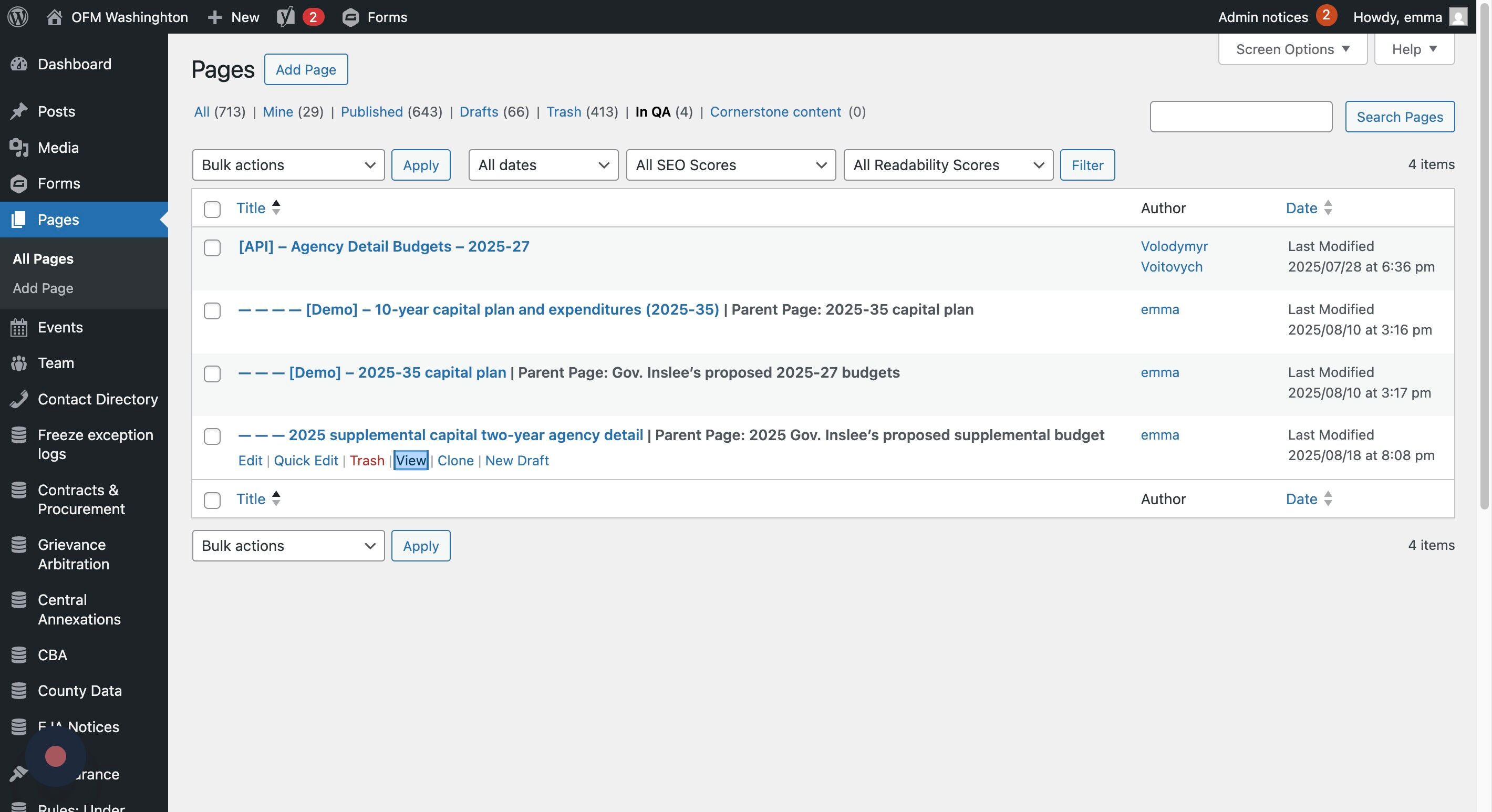This screenshot has height=812, width=1492.
Task: Click the home icon next to OFM Washington
Action: tap(55, 17)
